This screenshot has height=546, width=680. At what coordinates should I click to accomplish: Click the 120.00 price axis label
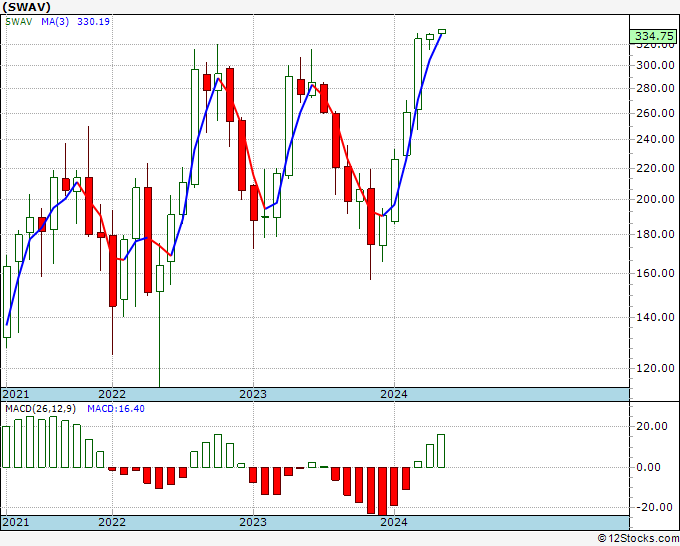click(x=655, y=368)
